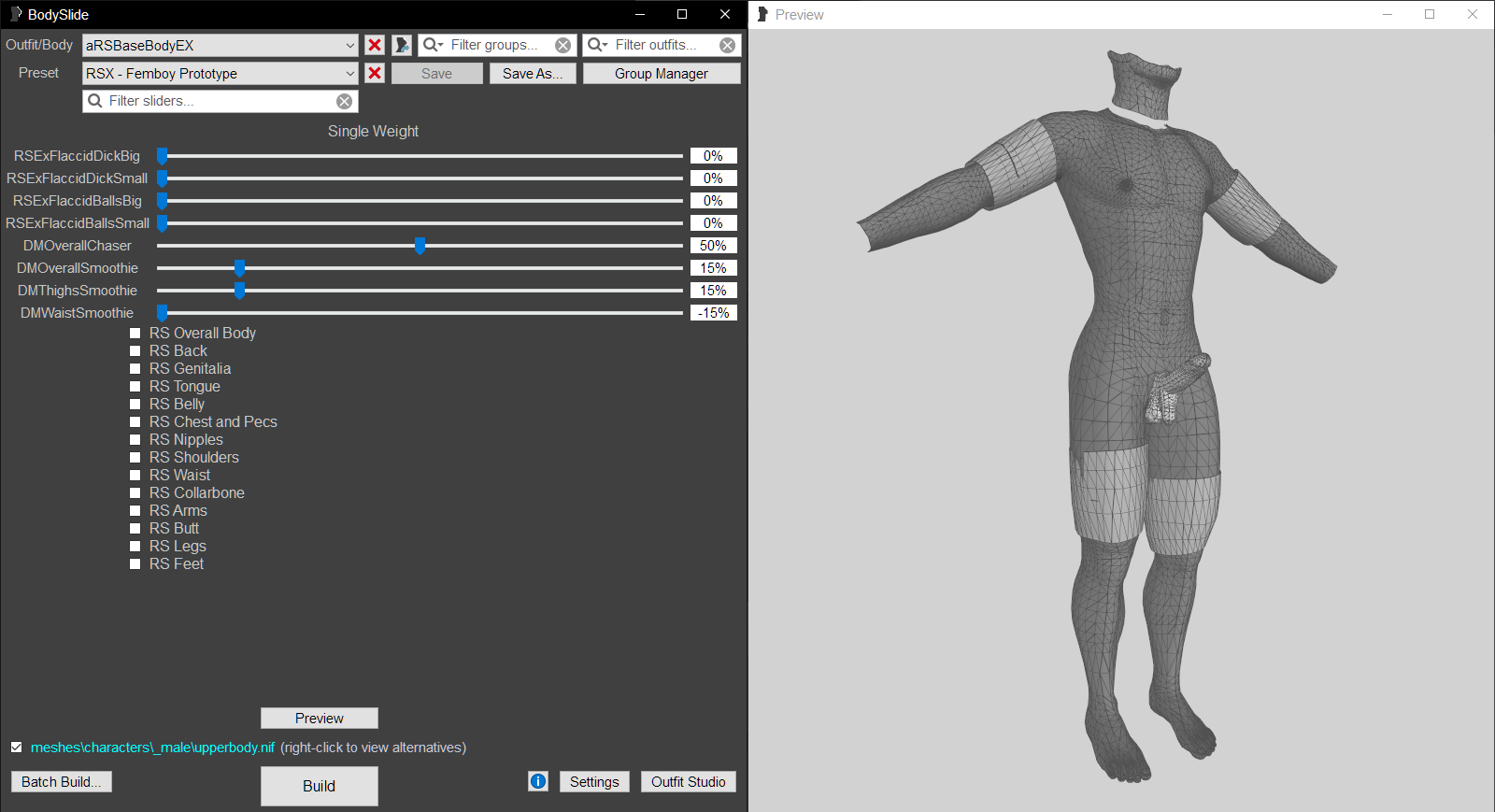Toggle the RS Waist checkbox
This screenshot has width=1495, height=812.
coord(135,476)
